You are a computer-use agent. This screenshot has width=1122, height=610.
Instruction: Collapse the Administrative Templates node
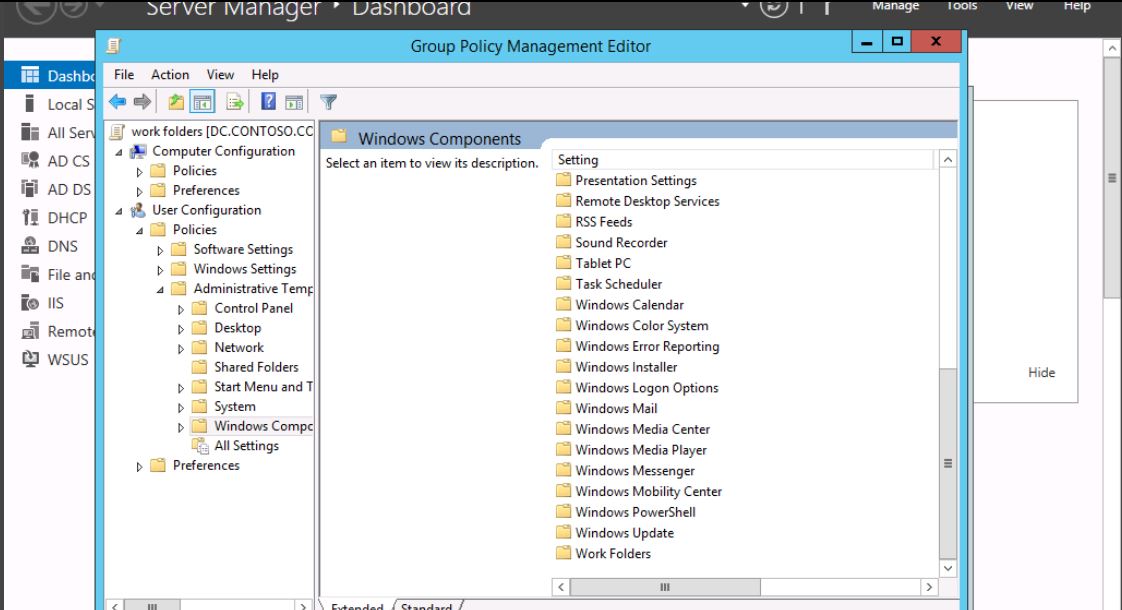pyautogui.click(x=160, y=289)
